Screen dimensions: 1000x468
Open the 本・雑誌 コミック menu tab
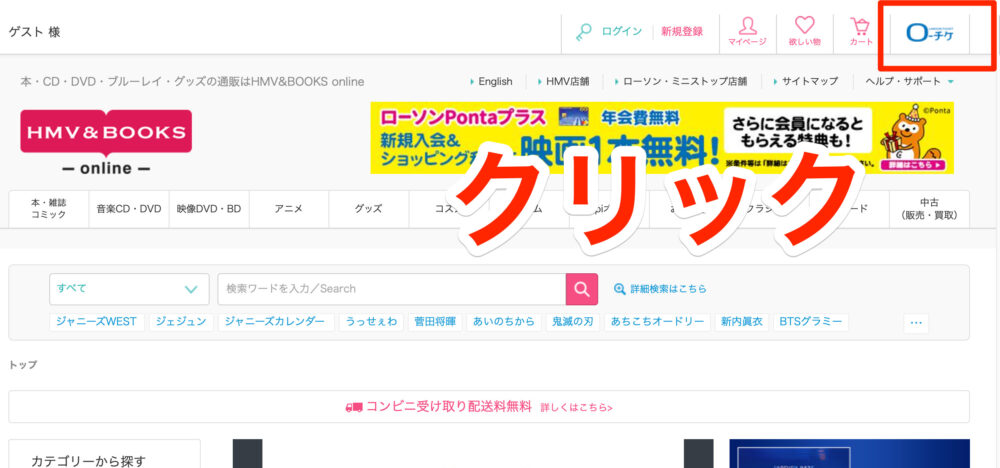click(x=48, y=208)
